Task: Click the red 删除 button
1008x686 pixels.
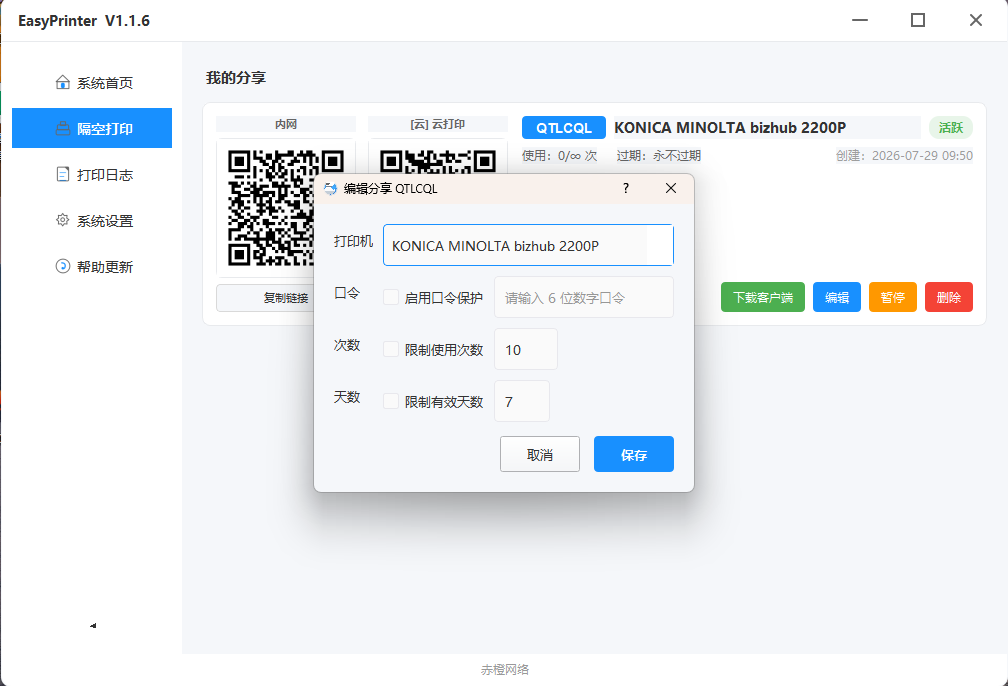Action: pyautogui.click(x=949, y=297)
